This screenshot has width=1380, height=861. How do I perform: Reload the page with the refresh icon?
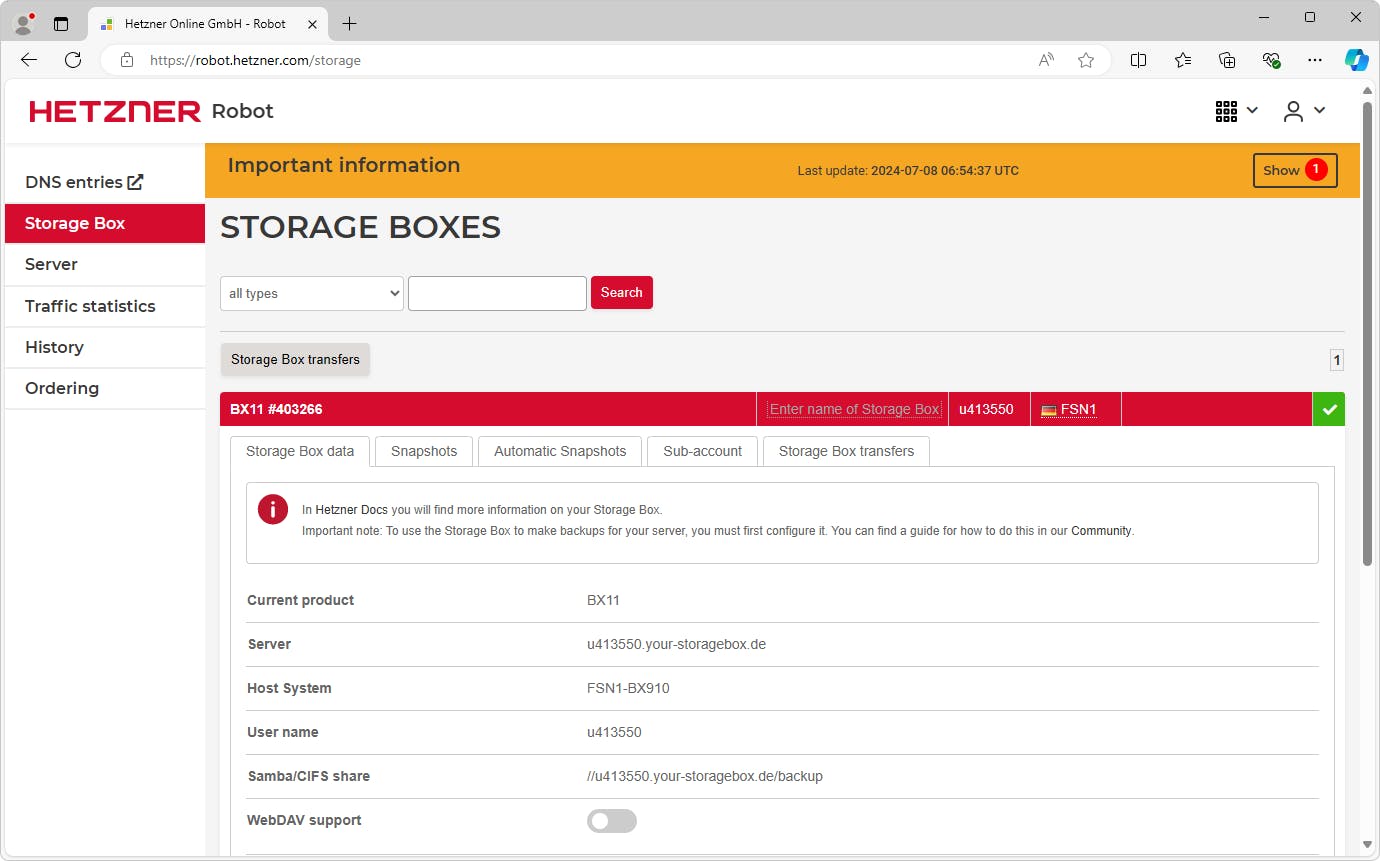[x=73, y=60]
